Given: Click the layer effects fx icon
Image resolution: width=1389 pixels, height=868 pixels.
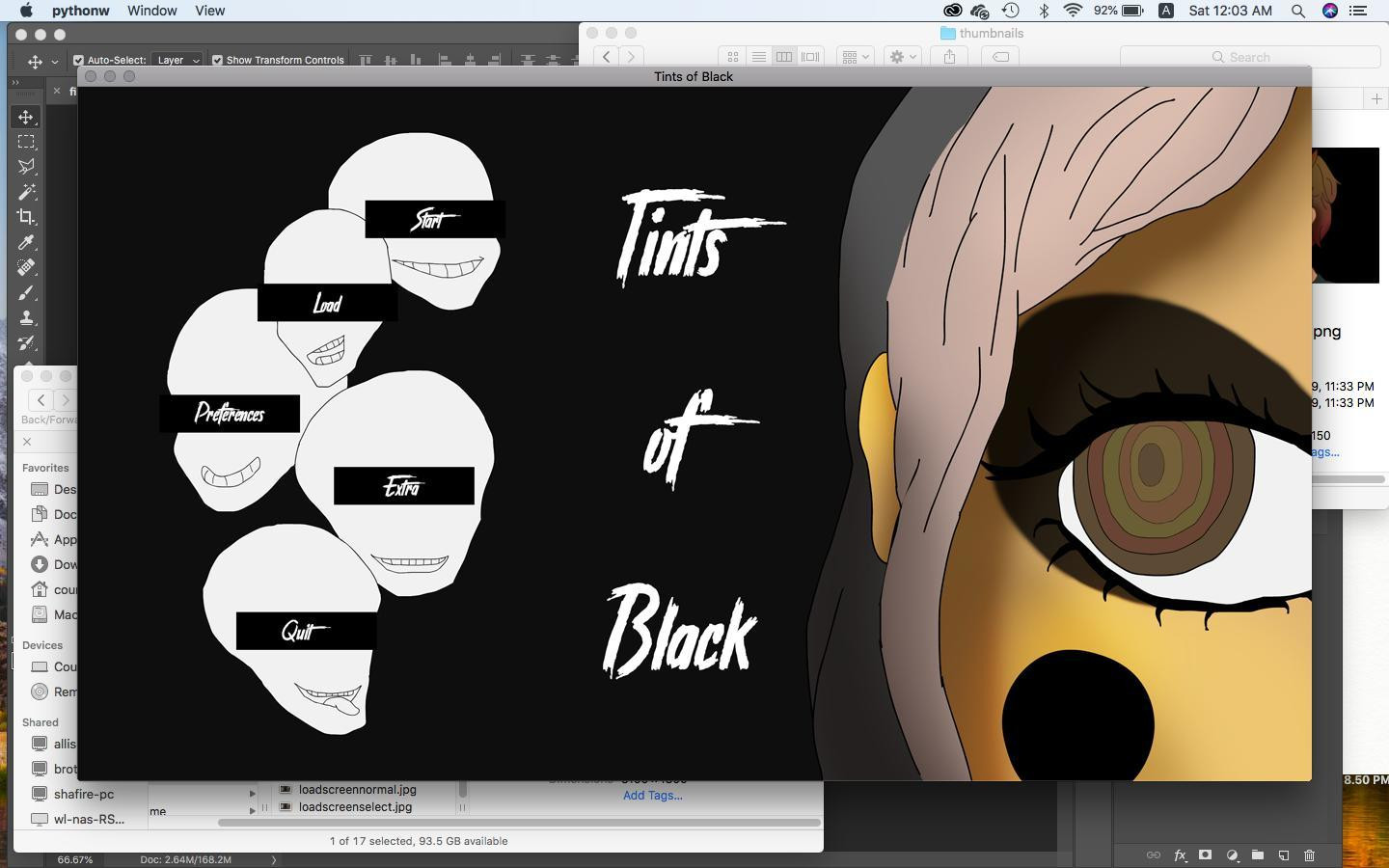Looking at the screenshot, I should pyautogui.click(x=1180, y=855).
